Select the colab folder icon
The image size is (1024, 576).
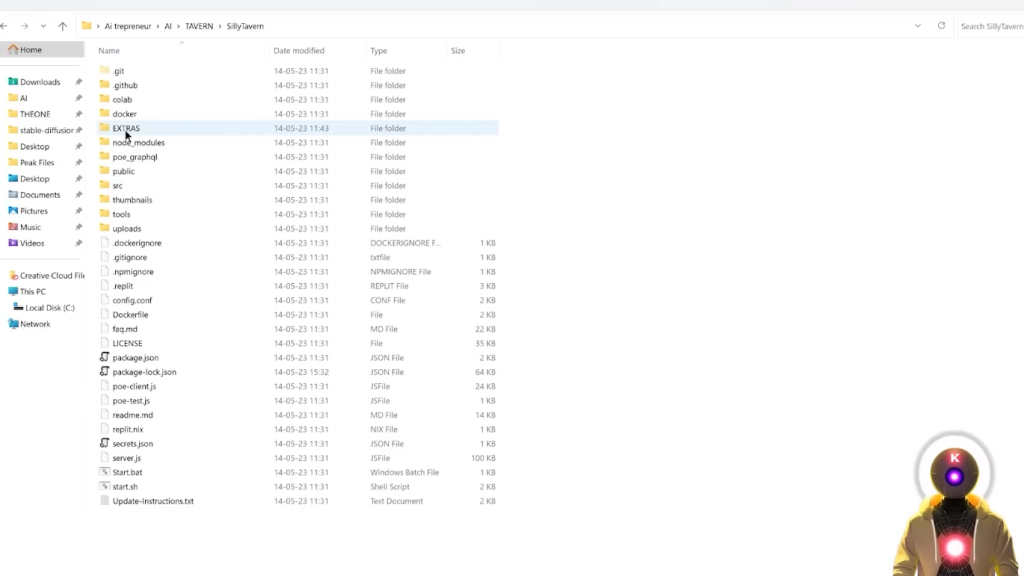coord(104,99)
